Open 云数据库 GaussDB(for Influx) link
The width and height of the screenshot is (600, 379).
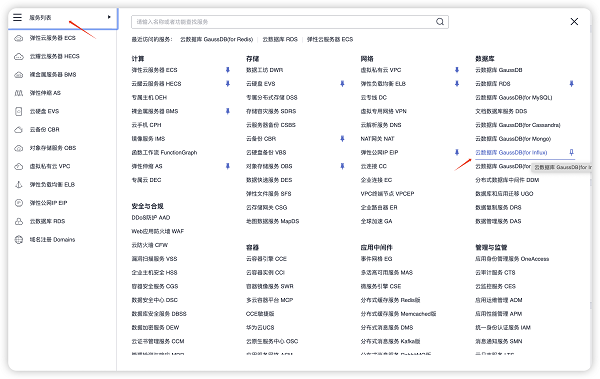pyautogui.click(x=511, y=152)
